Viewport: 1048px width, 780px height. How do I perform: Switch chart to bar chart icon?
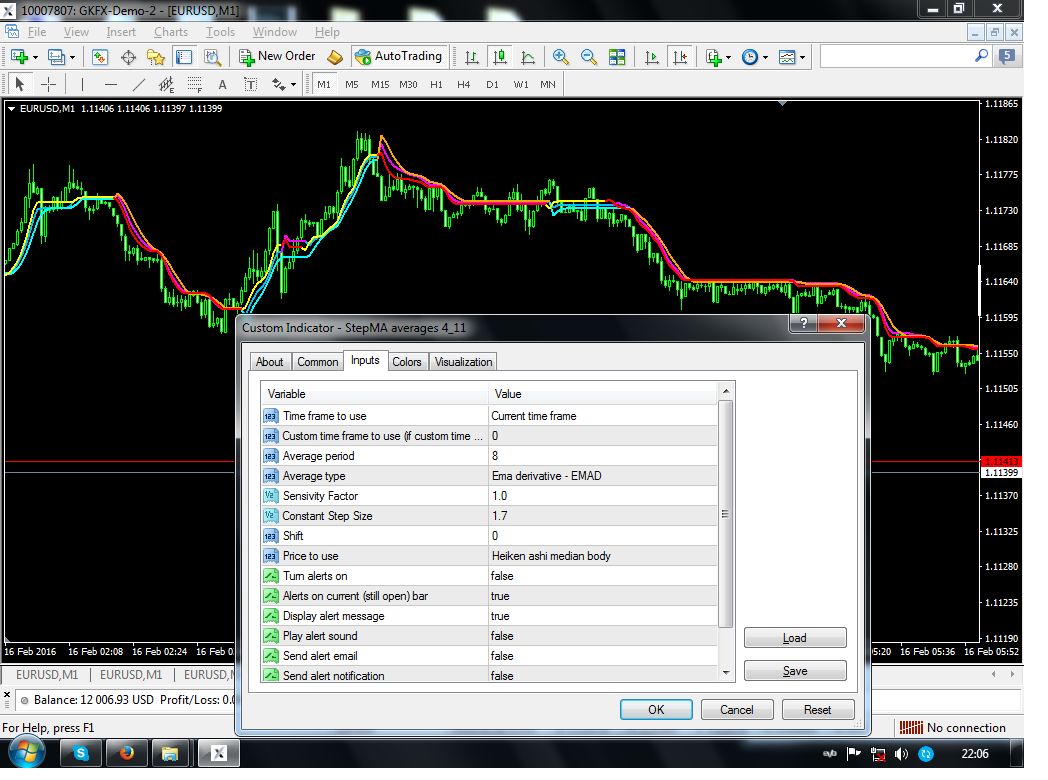point(472,57)
